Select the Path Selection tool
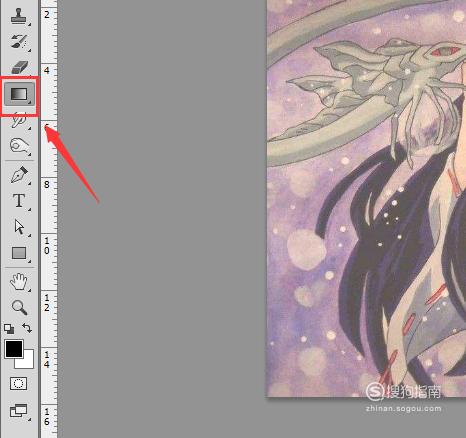466x438 pixels. (19, 227)
